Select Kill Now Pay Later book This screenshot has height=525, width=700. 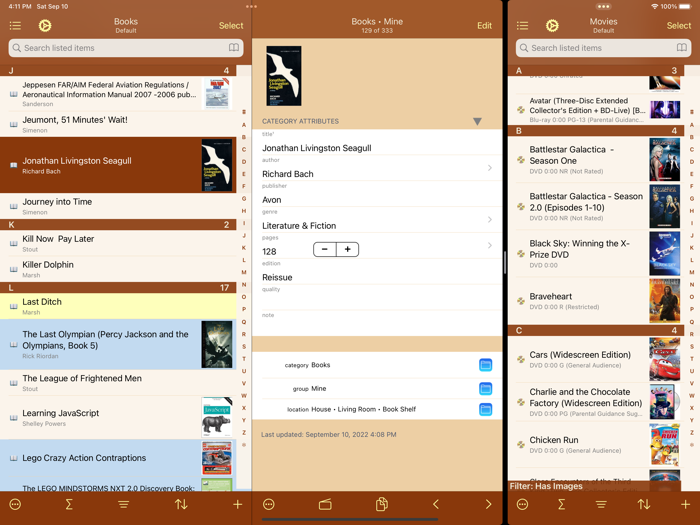point(118,243)
